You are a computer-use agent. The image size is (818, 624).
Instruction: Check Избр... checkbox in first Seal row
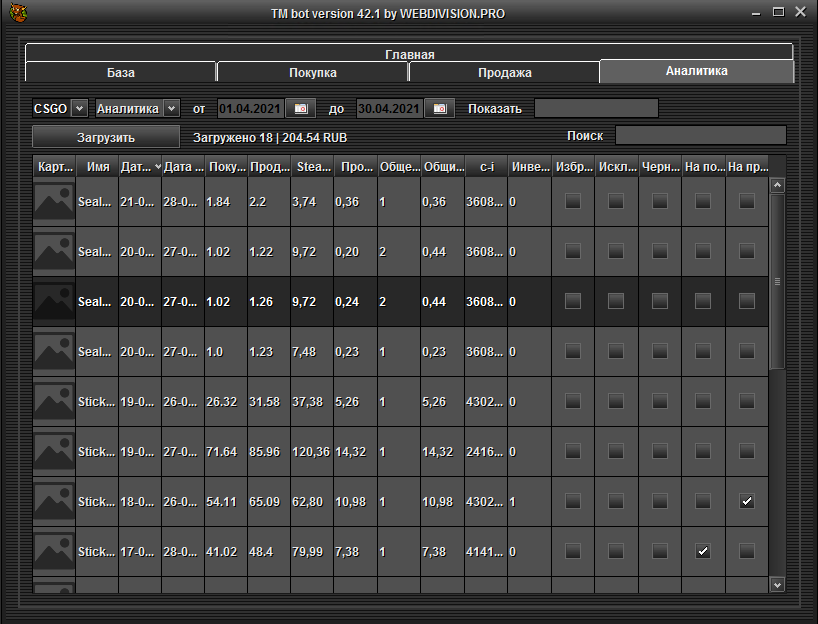point(572,202)
